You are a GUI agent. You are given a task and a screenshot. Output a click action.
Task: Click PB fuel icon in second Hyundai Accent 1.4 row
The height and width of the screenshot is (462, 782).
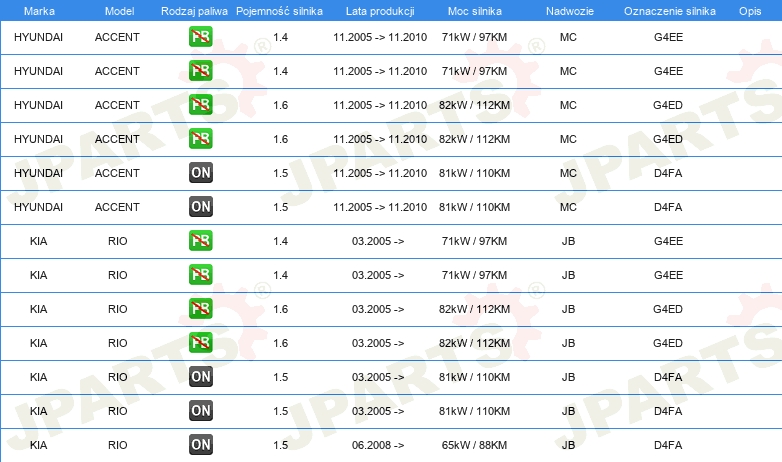(x=200, y=70)
